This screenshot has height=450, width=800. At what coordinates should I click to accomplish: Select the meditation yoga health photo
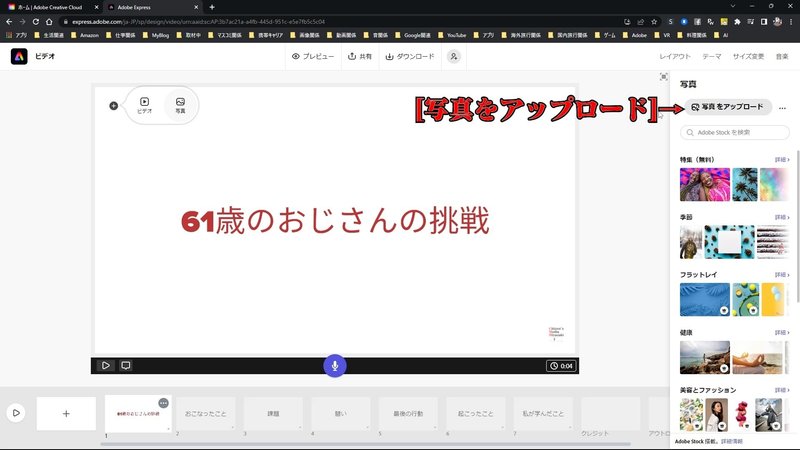tap(757, 358)
